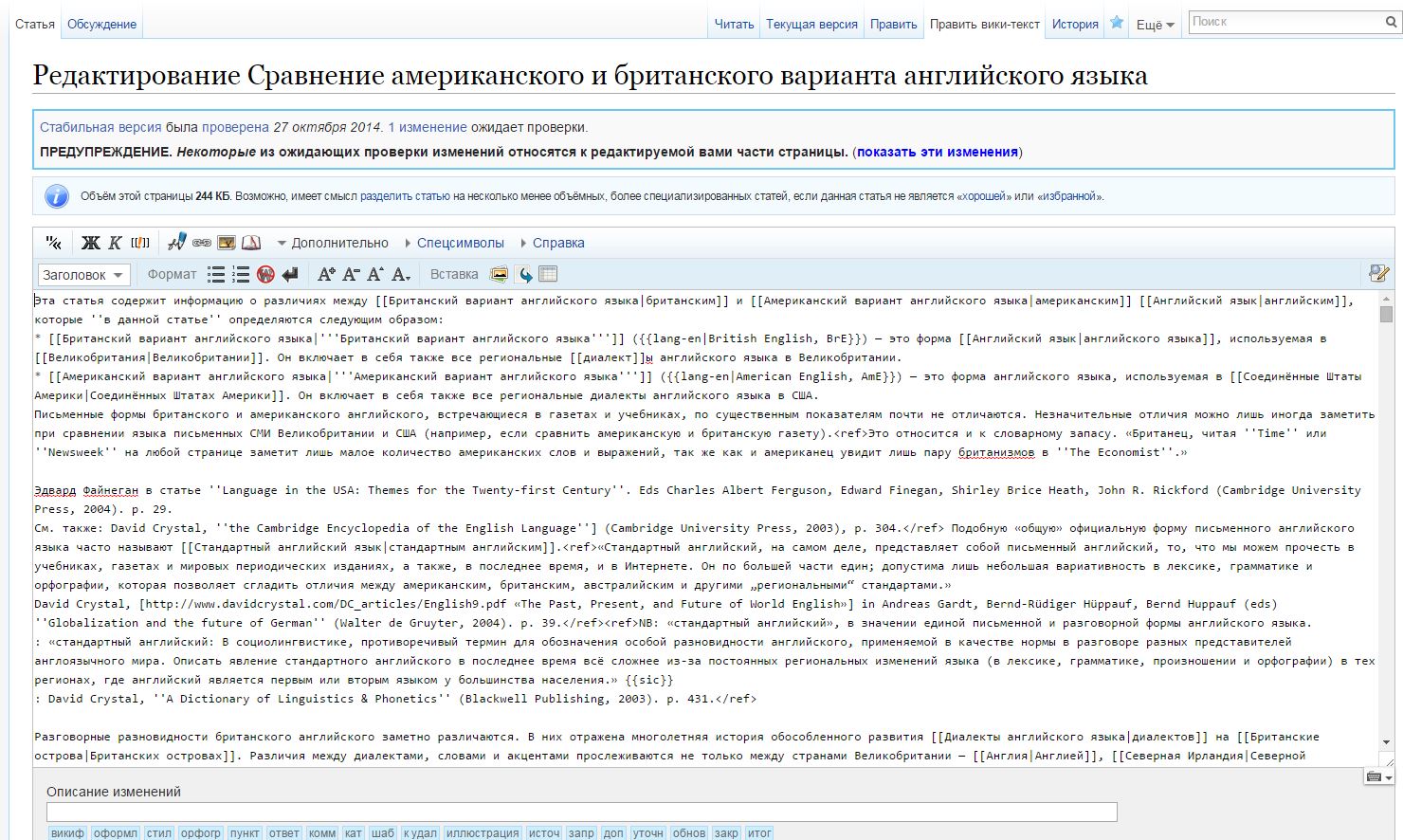The height and width of the screenshot is (840, 1403).
Task: Click показать эти изменения link
Action: [x=938, y=152]
